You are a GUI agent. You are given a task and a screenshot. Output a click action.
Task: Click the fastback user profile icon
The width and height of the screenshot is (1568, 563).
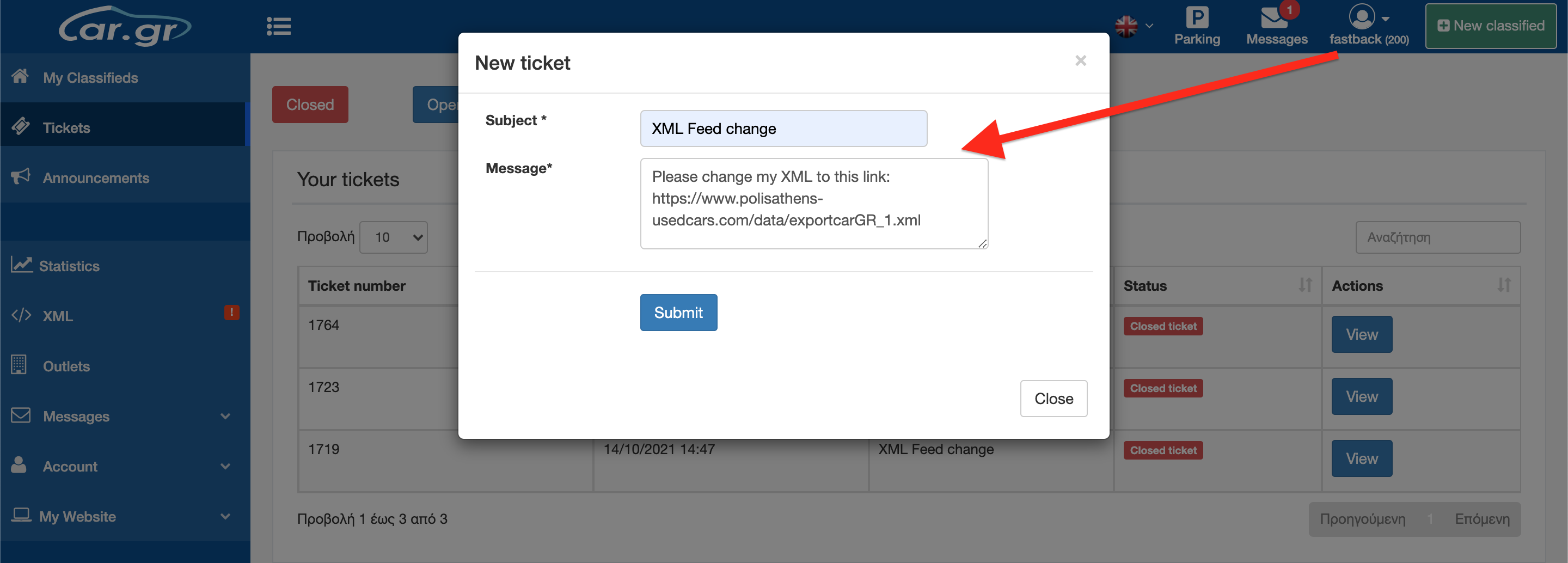pyautogui.click(x=1362, y=17)
